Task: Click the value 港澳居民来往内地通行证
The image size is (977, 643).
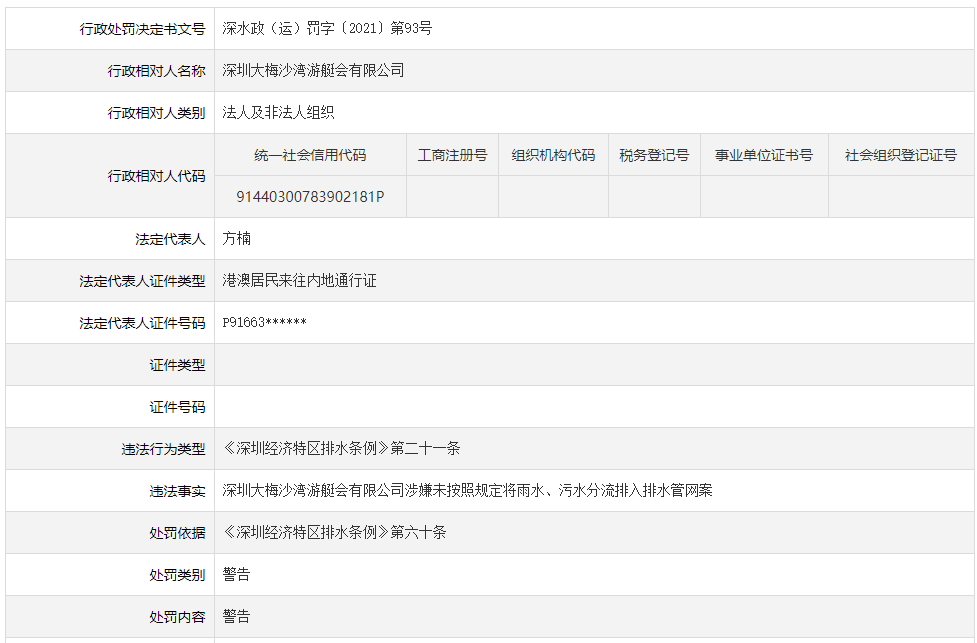Action: [300, 280]
